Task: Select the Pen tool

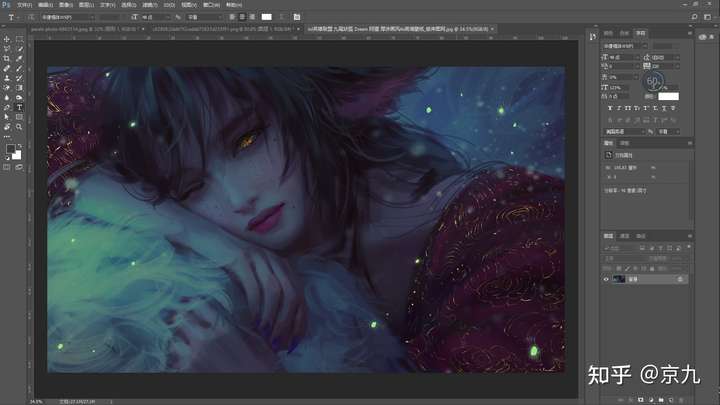Action: [6, 107]
